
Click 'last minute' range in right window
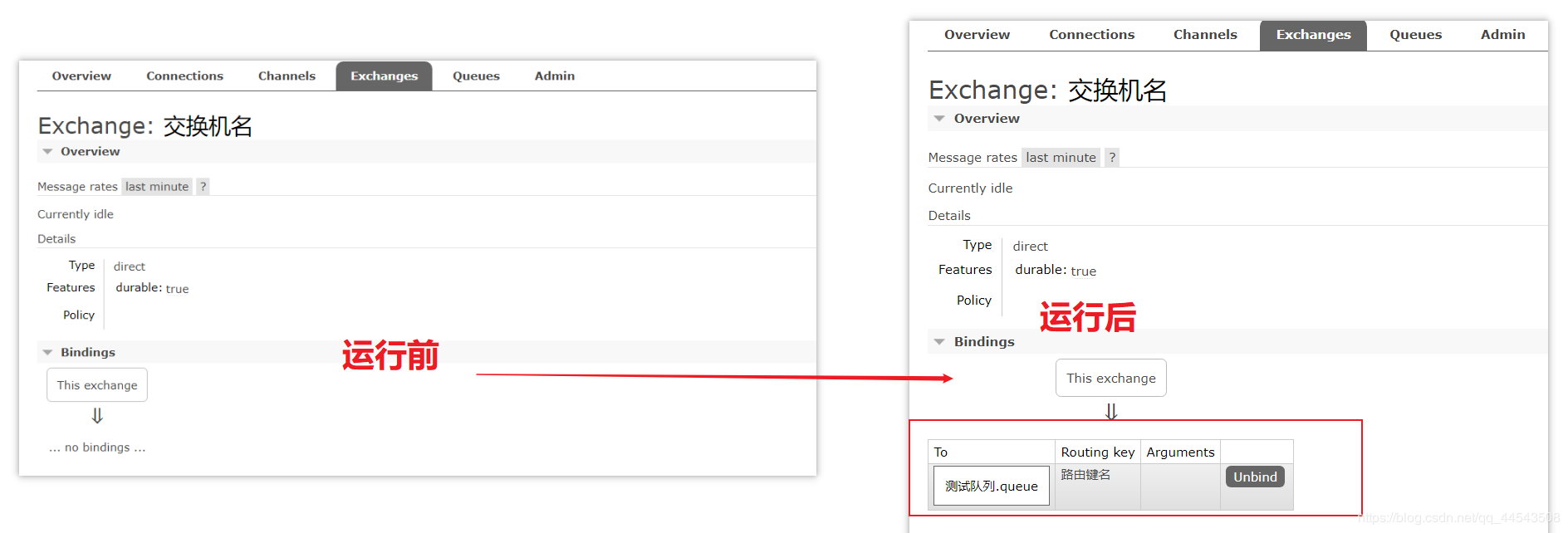click(1061, 157)
